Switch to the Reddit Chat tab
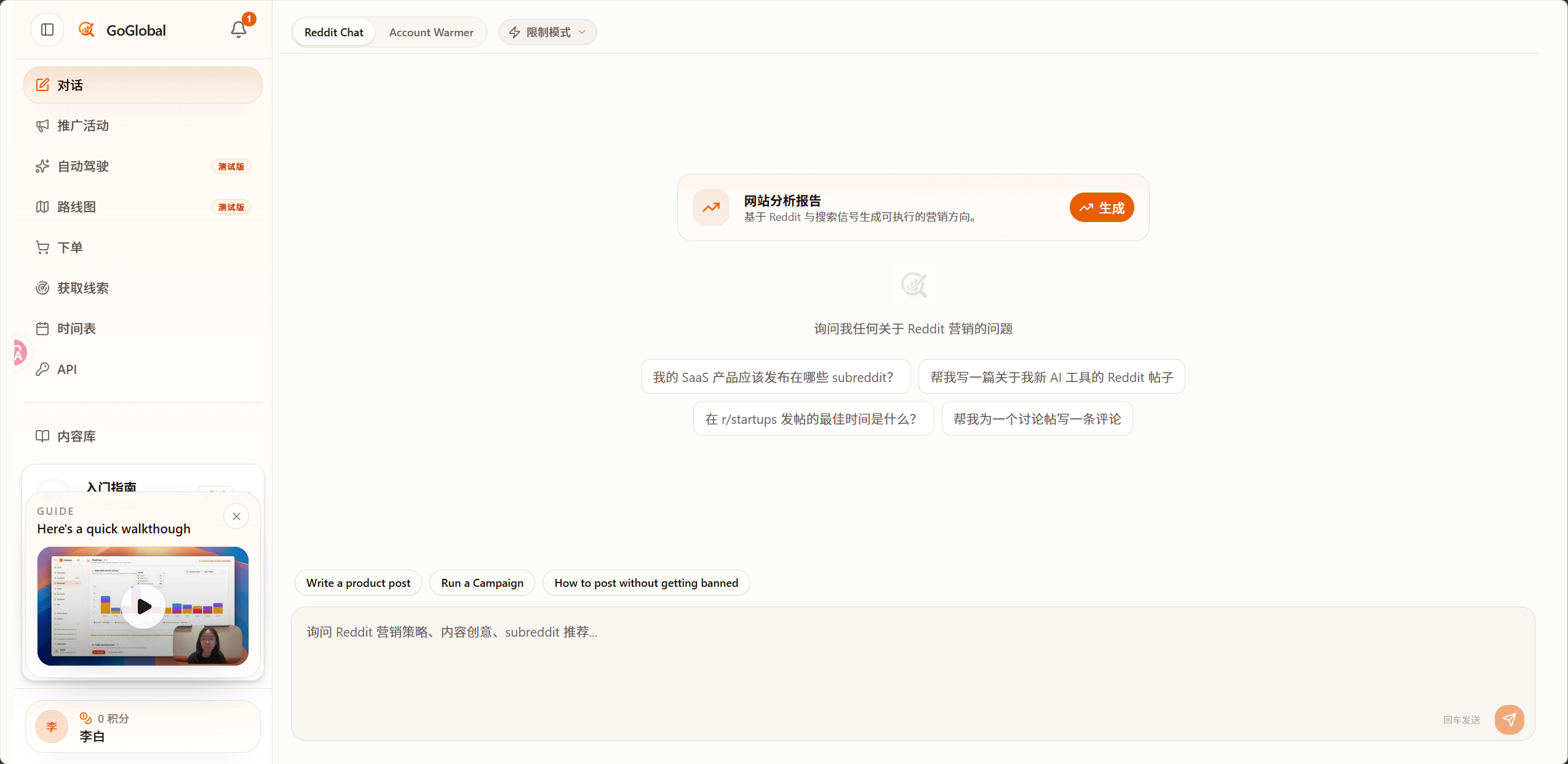Viewport: 1568px width, 764px height. [x=334, y=32]
